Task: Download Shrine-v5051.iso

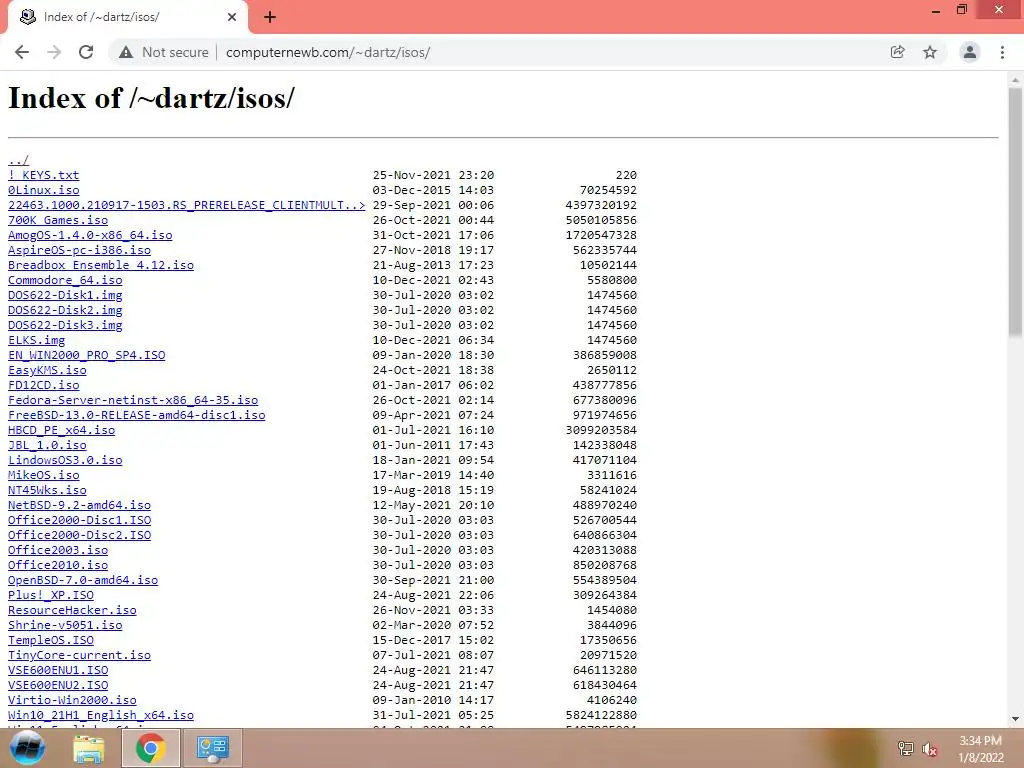Action: (65, 626)
